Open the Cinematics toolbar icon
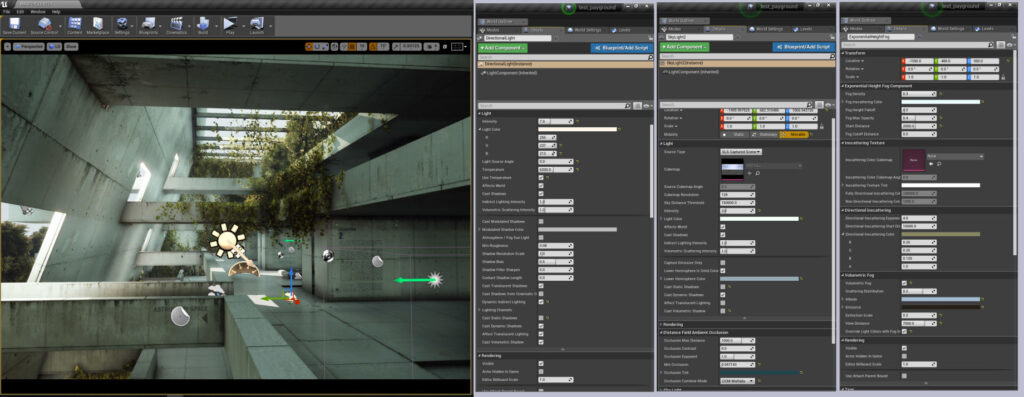 coord(176,25)
